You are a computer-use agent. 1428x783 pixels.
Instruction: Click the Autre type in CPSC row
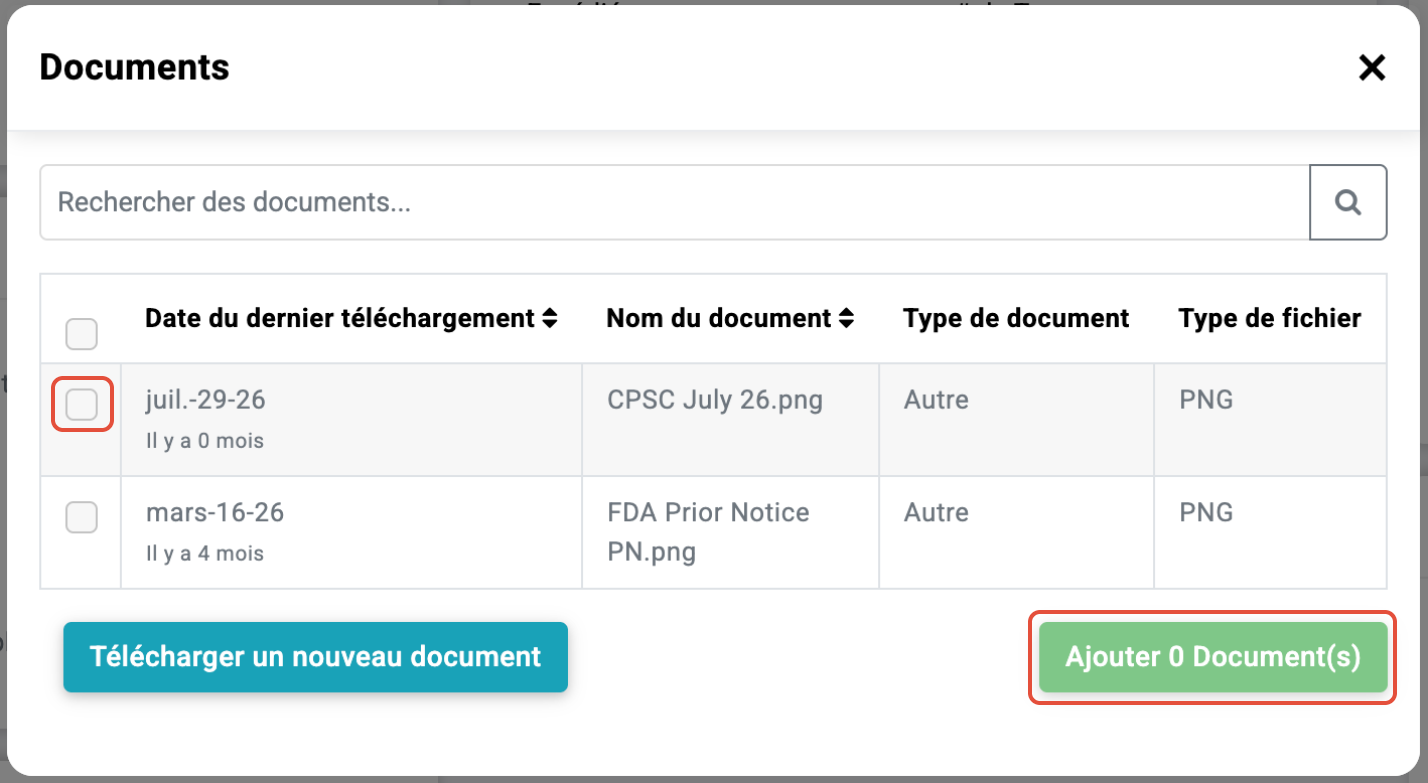click(936, 401)
